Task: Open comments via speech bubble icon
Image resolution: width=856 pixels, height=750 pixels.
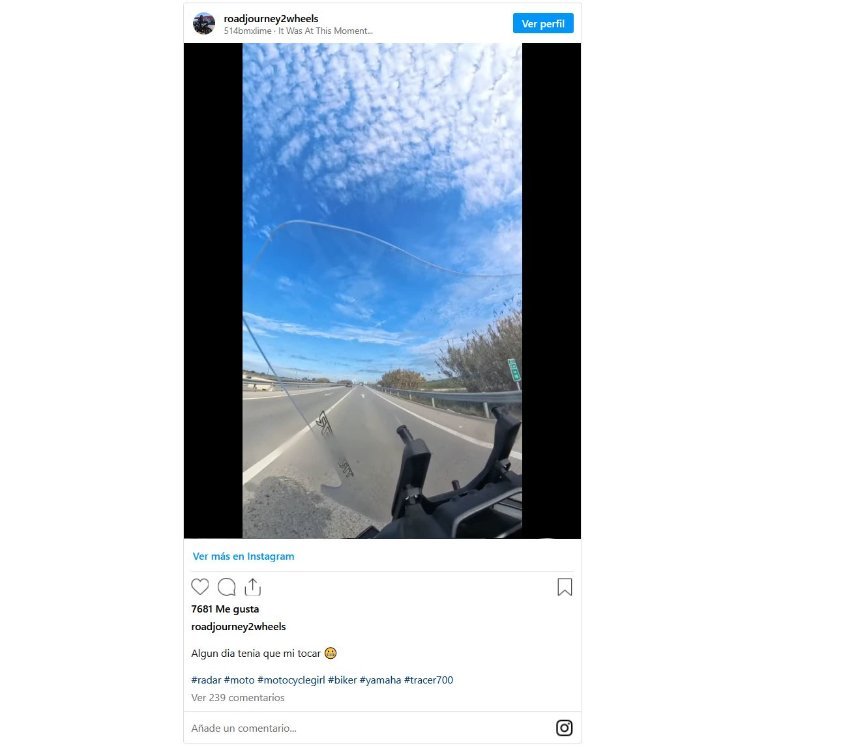Action: [x=227, y=587]
